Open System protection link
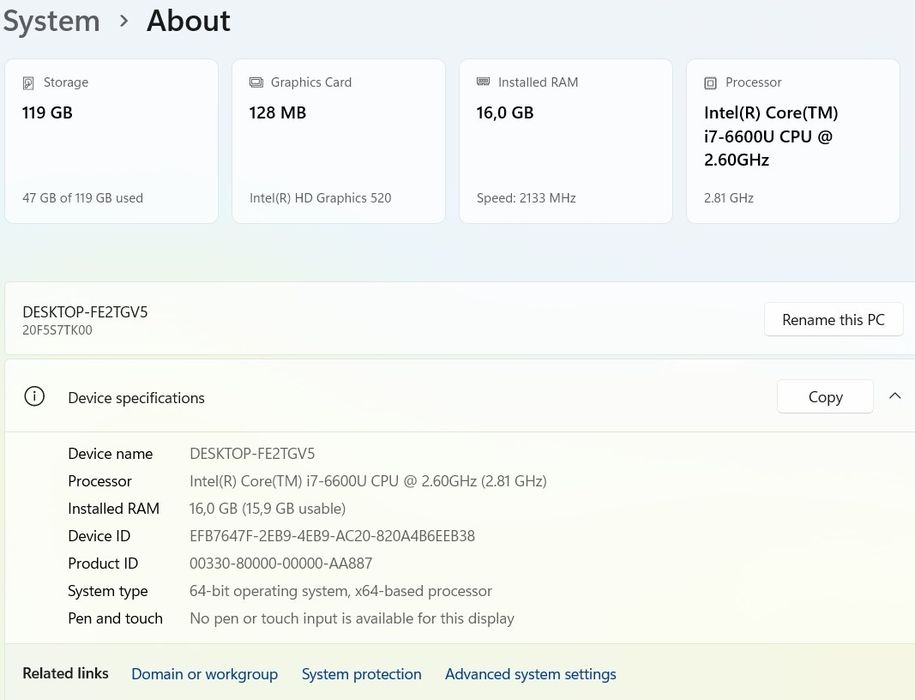The image size is (915, 700). click(x=361, y=674)
